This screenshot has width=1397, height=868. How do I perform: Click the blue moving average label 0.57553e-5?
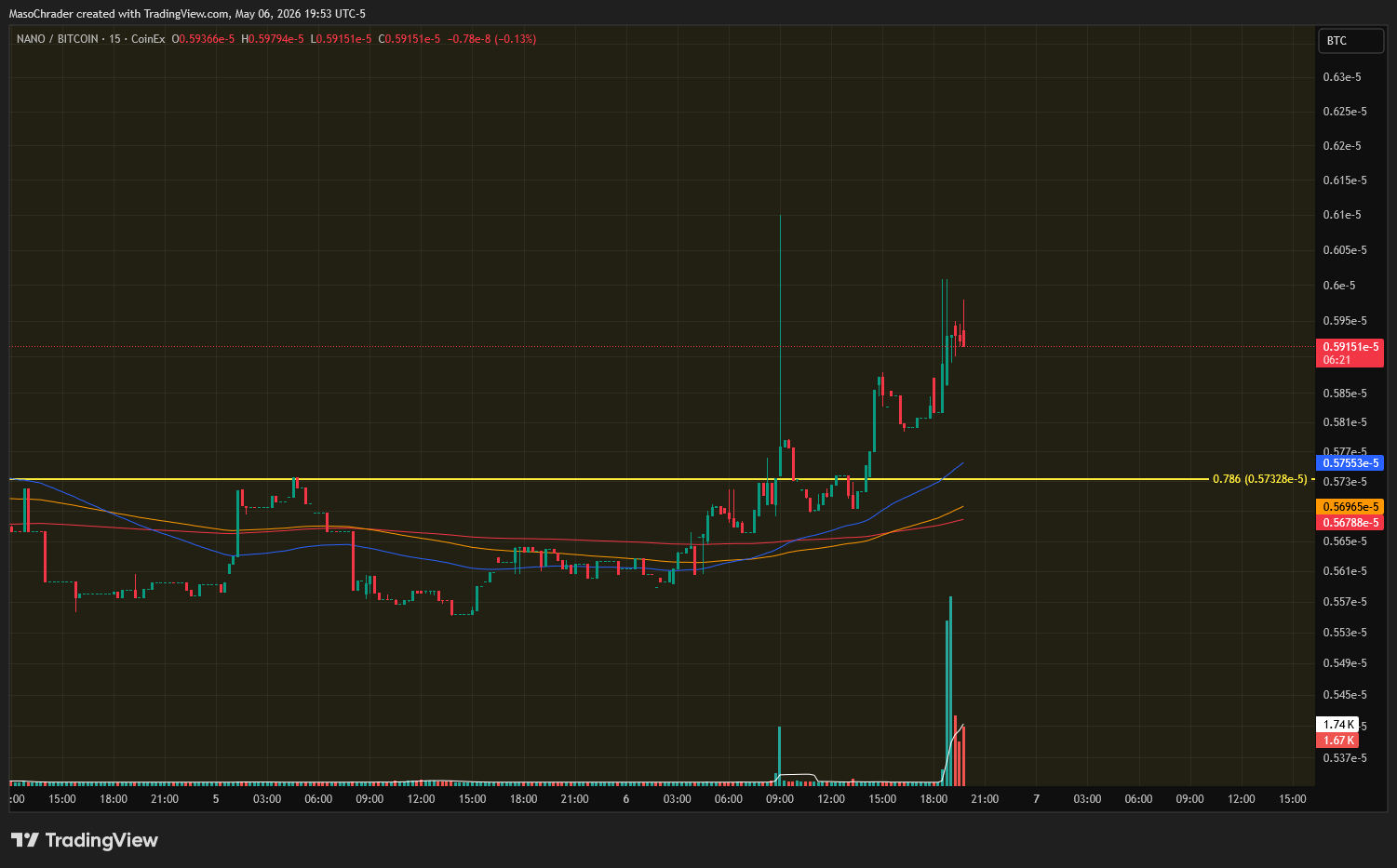(1350, 463)
